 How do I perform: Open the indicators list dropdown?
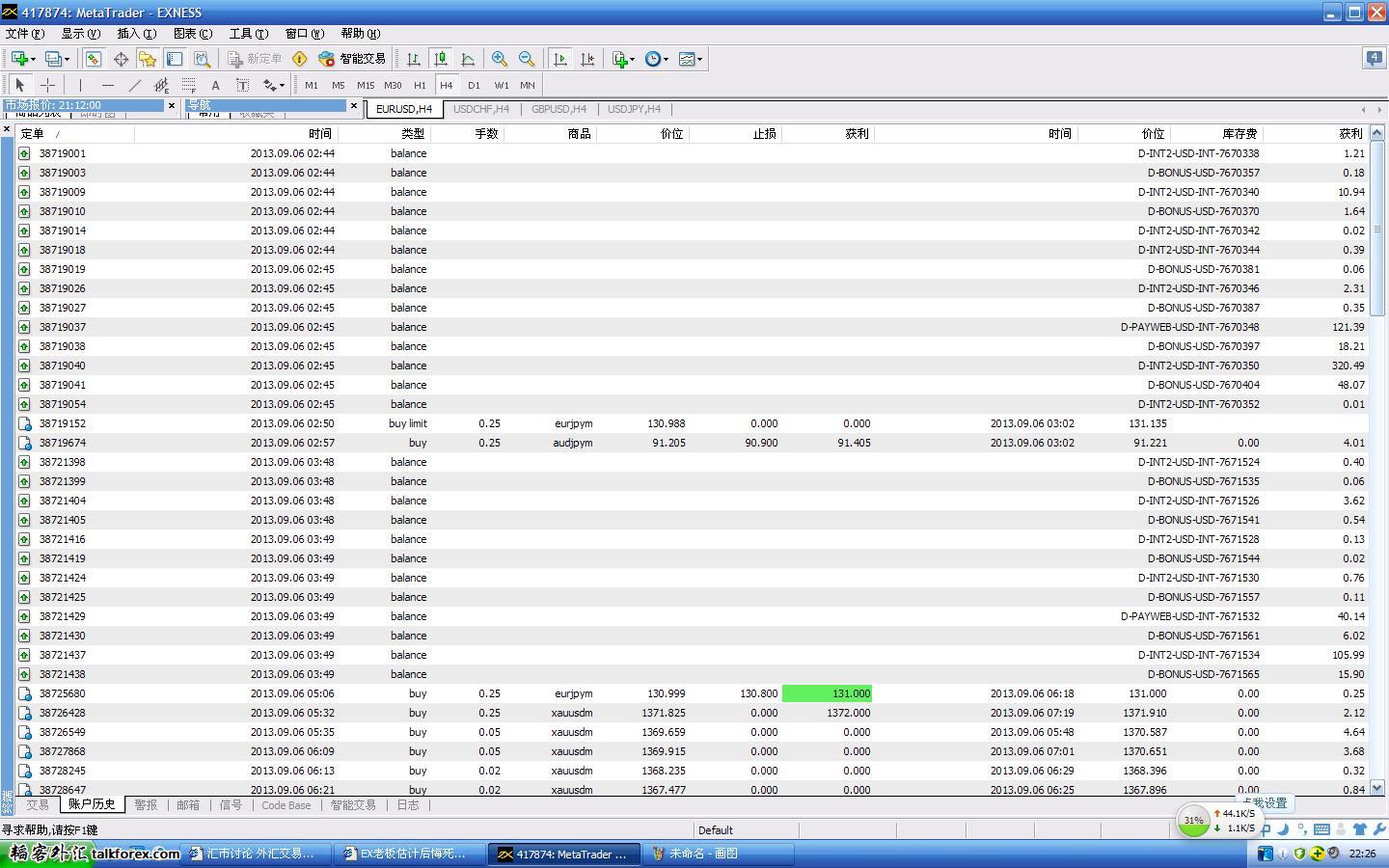(x=623, y=59)
